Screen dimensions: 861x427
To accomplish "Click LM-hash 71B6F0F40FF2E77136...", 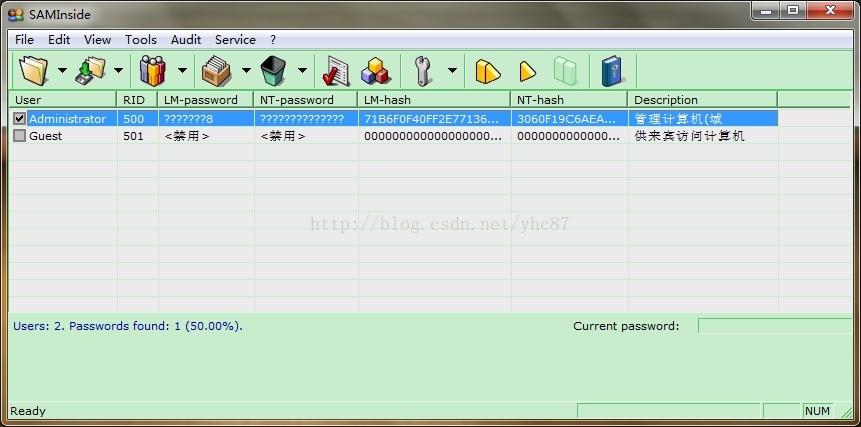I will [433, 119].
